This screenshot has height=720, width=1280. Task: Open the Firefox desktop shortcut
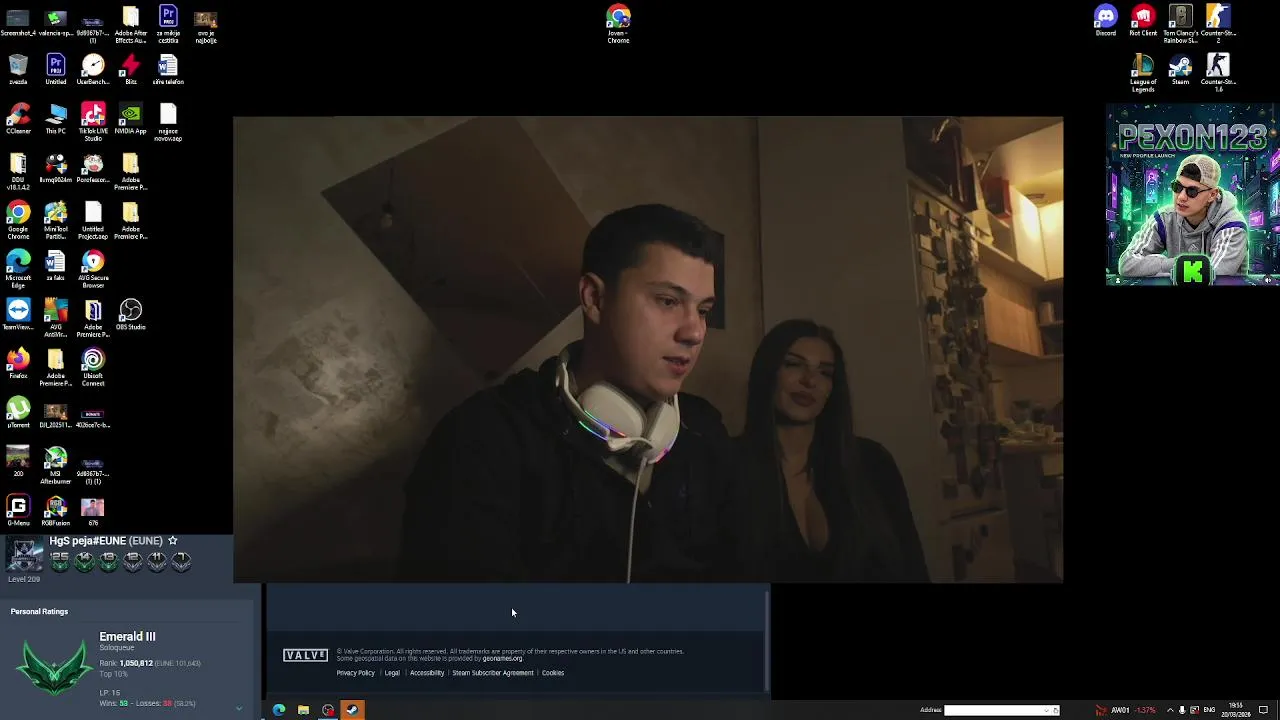click(x=18, y=363)
